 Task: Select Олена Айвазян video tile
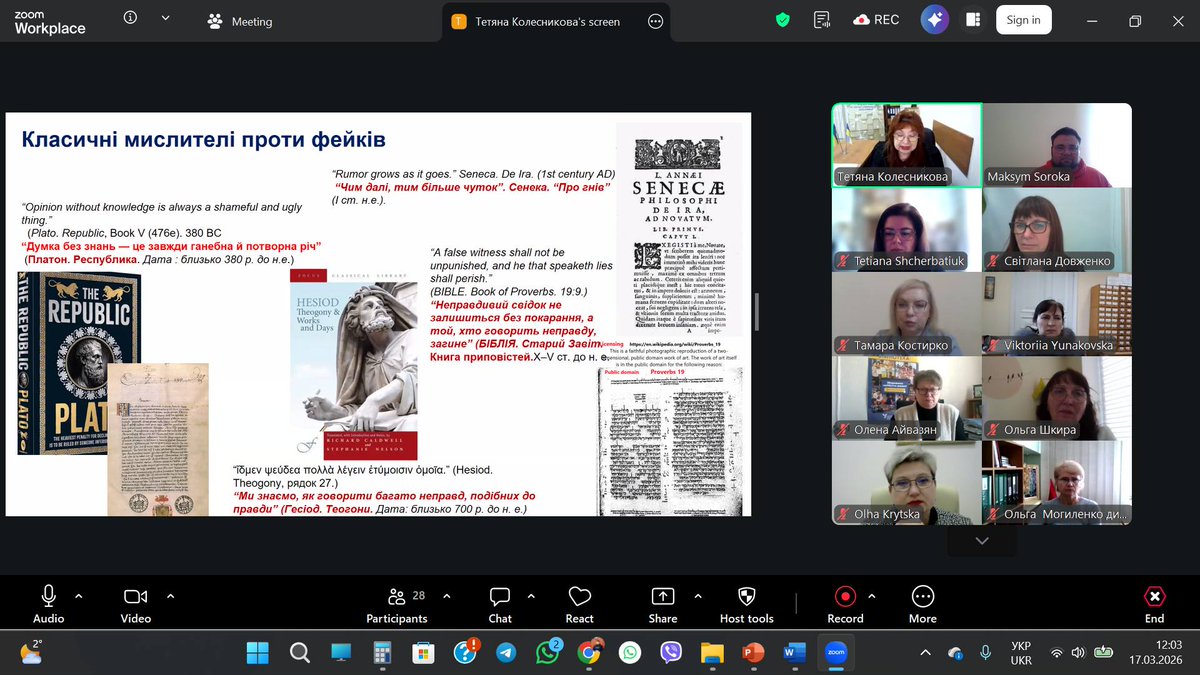click(x=907, y=398)
